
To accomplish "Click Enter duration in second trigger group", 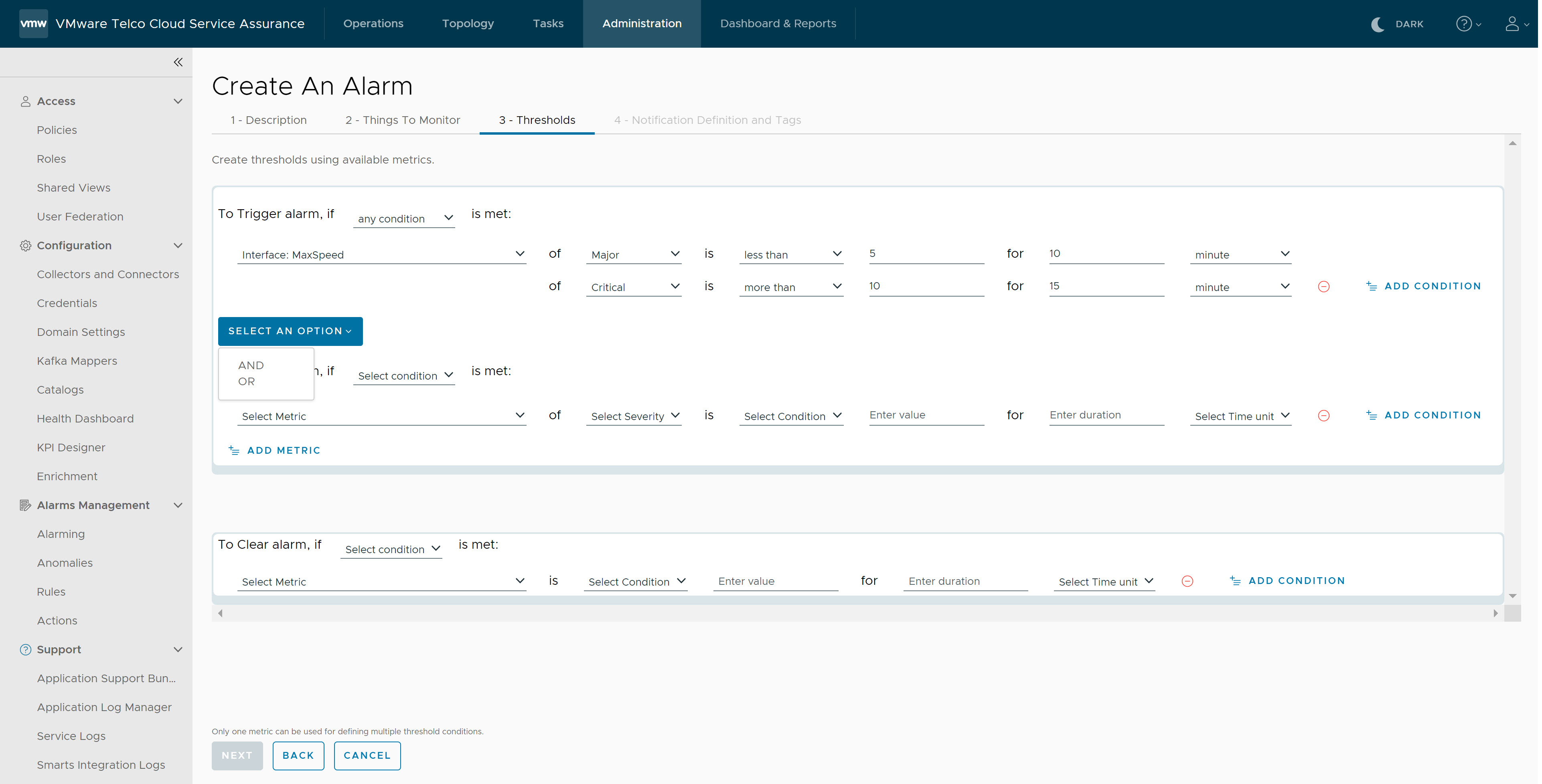I will [x=1106, y=415].
